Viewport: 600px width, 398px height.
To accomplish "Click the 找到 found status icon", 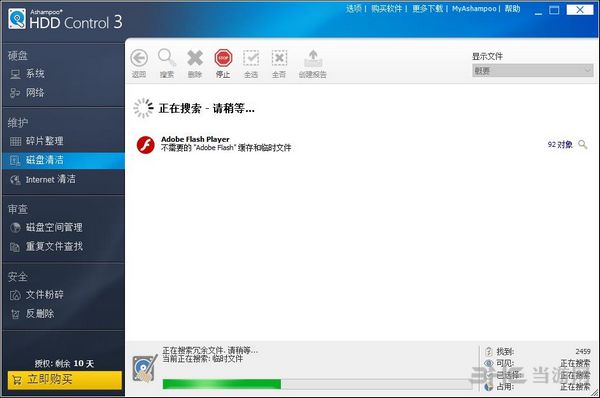I will 489,351.
